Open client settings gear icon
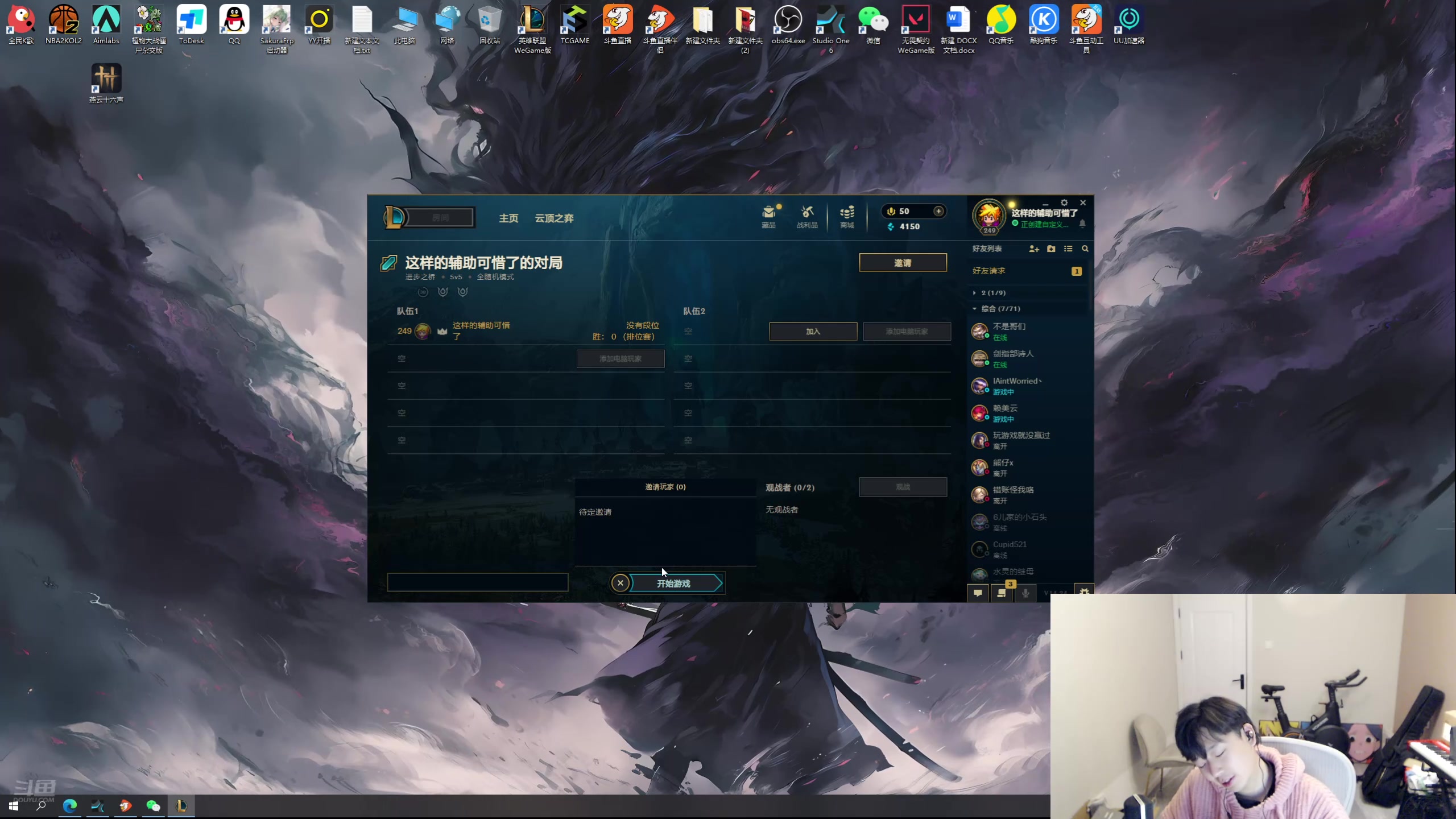This screenshot has width=1456, height=819. click(1064, 202)
